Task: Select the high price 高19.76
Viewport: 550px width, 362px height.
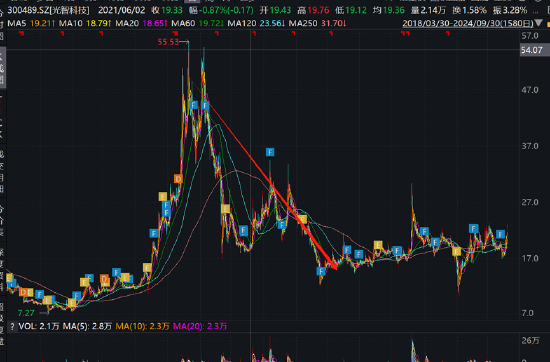Action: coord(313,10)
